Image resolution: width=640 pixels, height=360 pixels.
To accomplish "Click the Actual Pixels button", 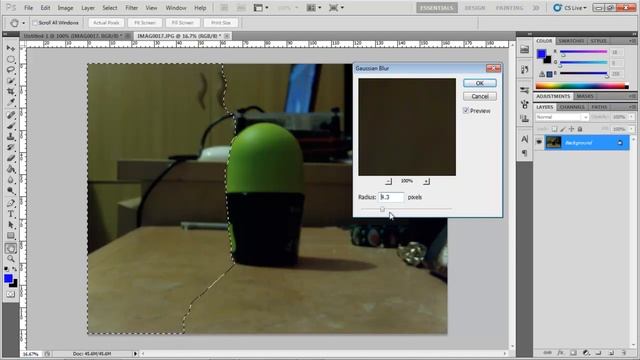I will point(106,23).
